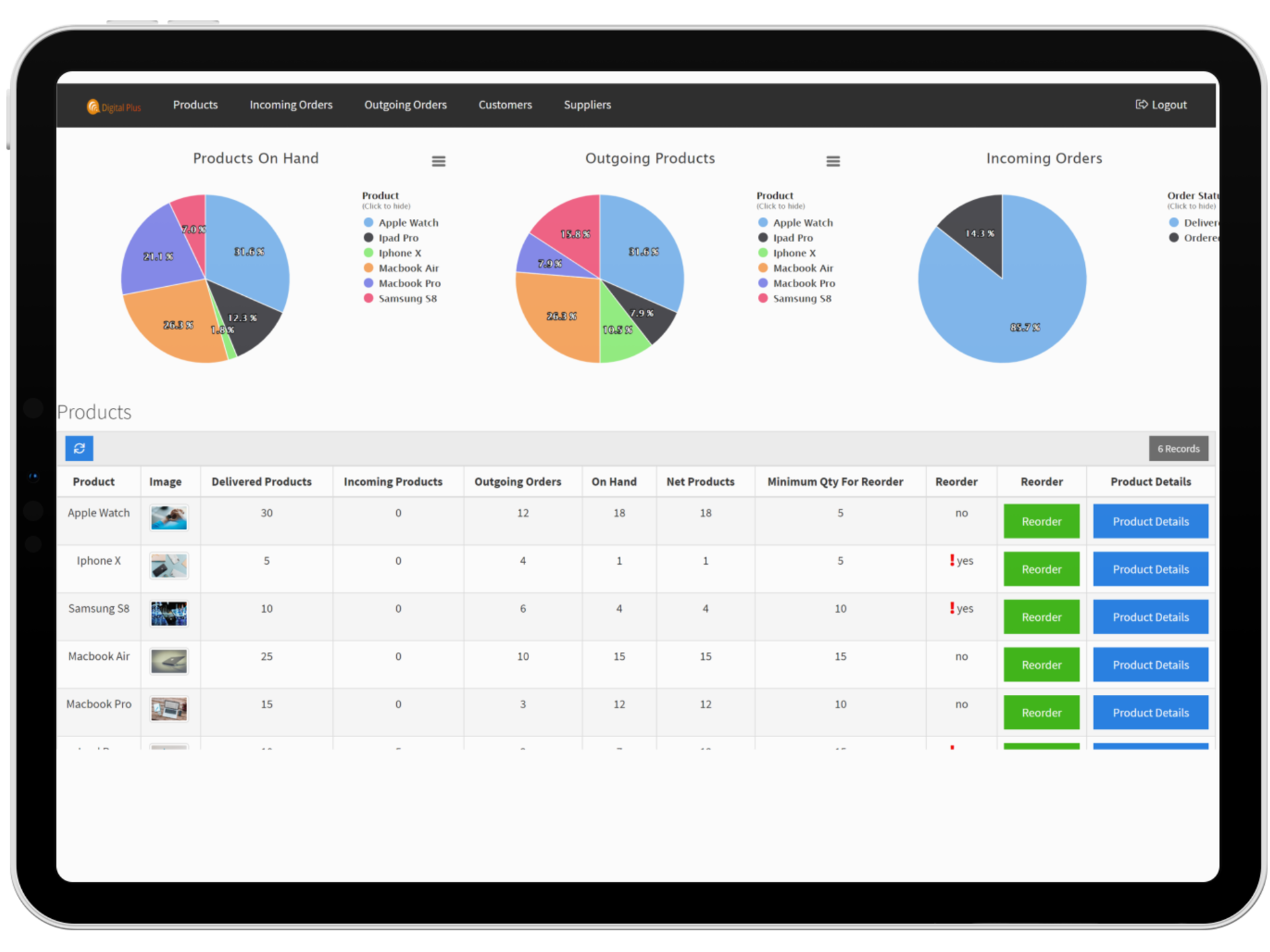The image size is (1270, 952).
Task: Hide Samsung S8 in Products On Hand legend
Action: [400, 299]
